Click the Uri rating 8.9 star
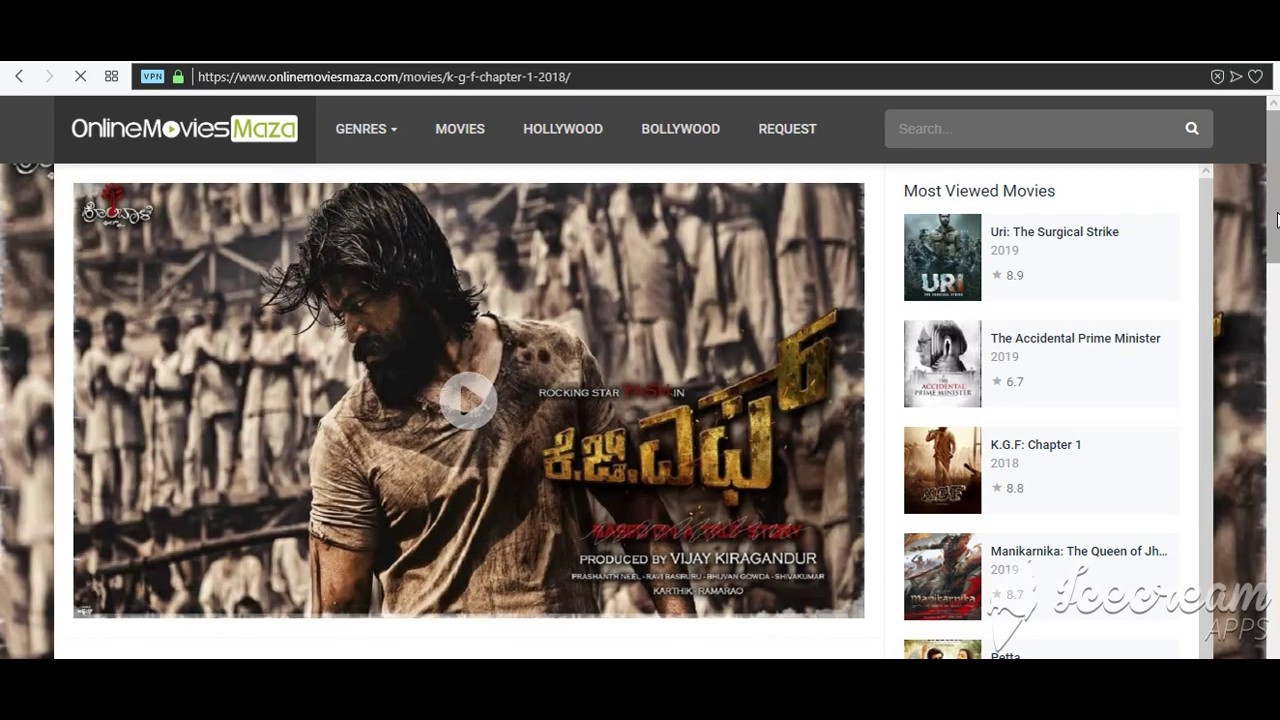 (x=996, y=275)
